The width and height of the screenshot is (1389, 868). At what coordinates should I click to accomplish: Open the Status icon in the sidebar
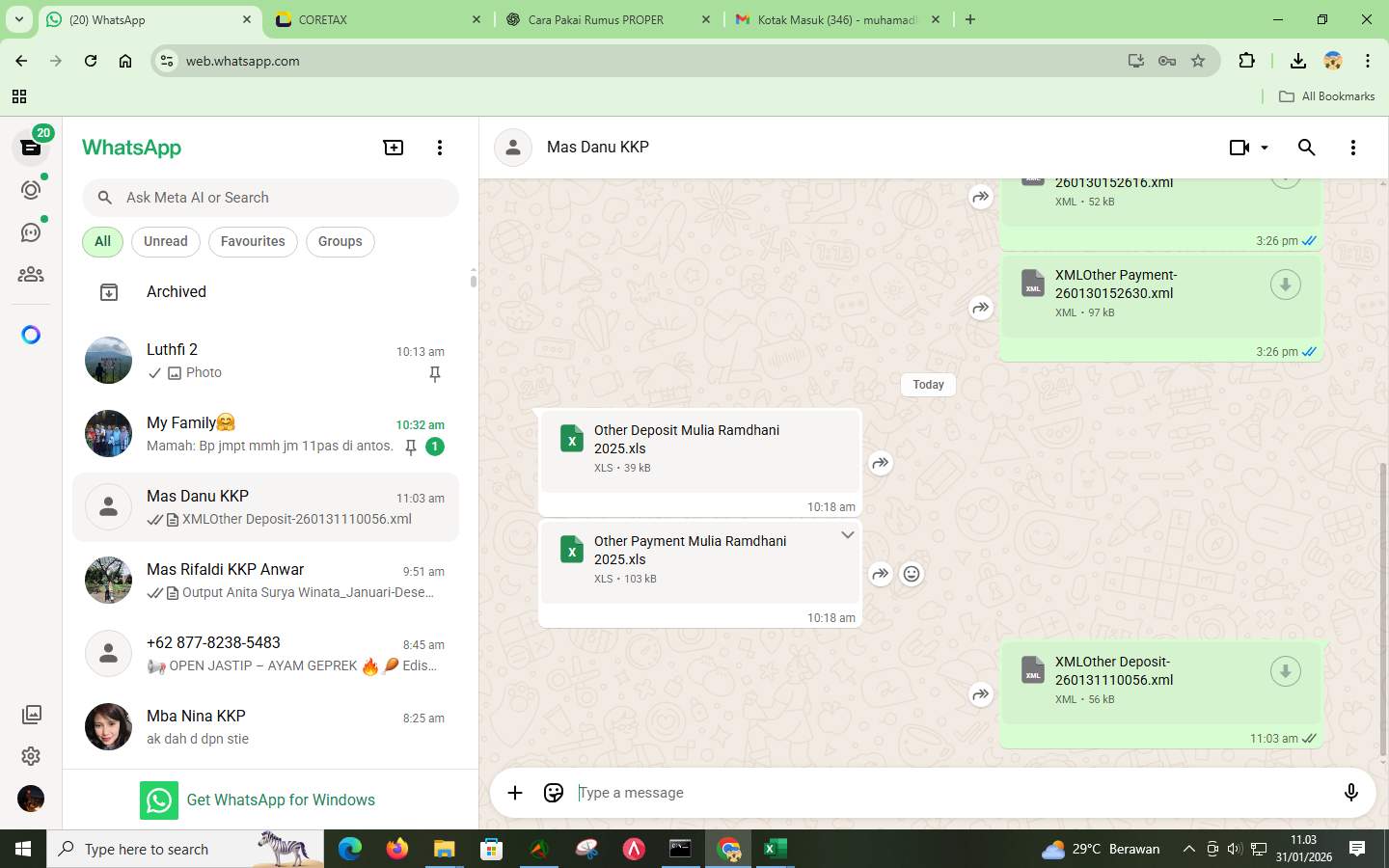[x=30, y=190]
